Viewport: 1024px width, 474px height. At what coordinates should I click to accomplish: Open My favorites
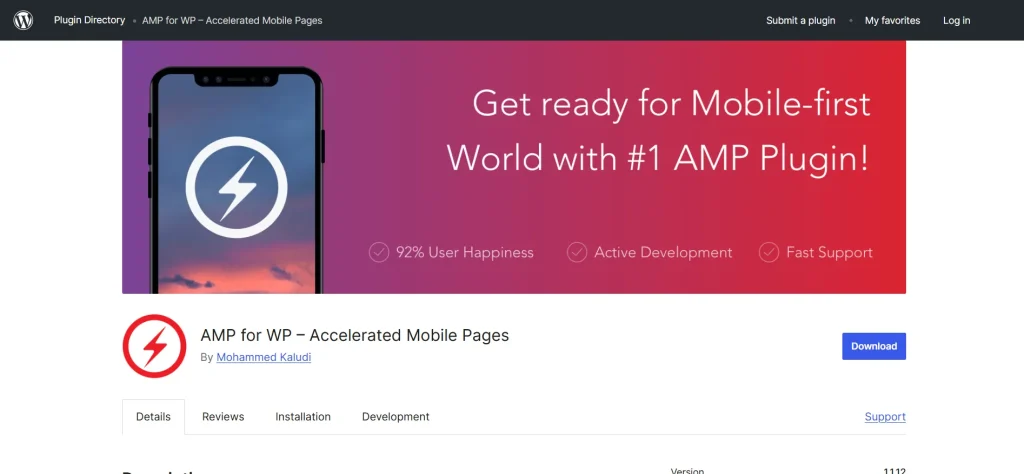[892, 20]
